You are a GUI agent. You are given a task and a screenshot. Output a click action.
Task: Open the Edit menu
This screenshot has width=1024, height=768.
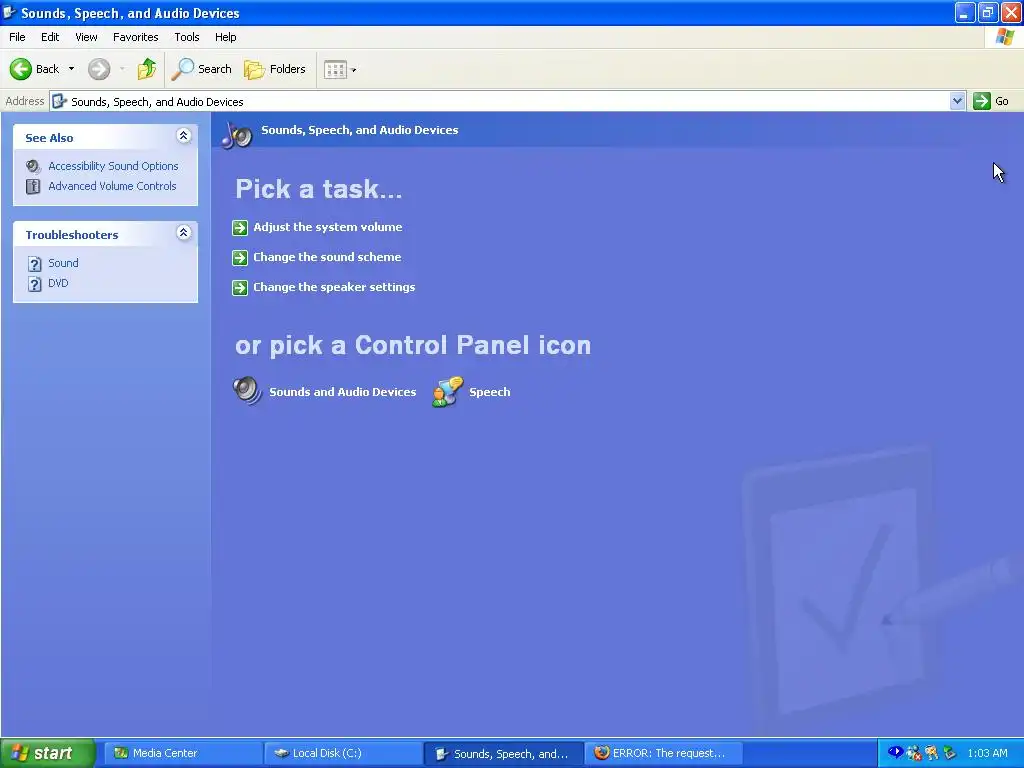[x=50, y=37]
